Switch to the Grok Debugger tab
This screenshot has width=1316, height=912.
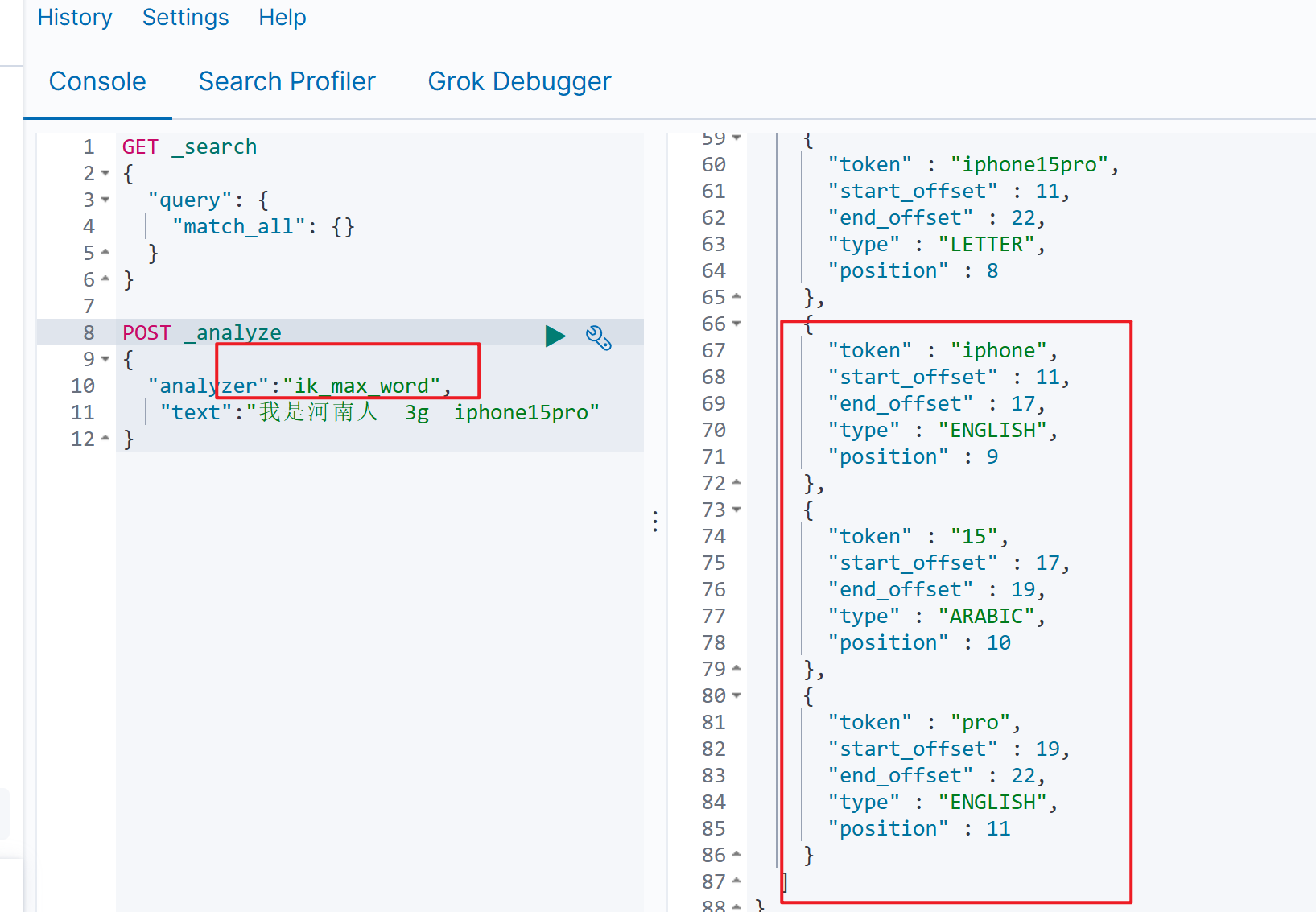519,81
